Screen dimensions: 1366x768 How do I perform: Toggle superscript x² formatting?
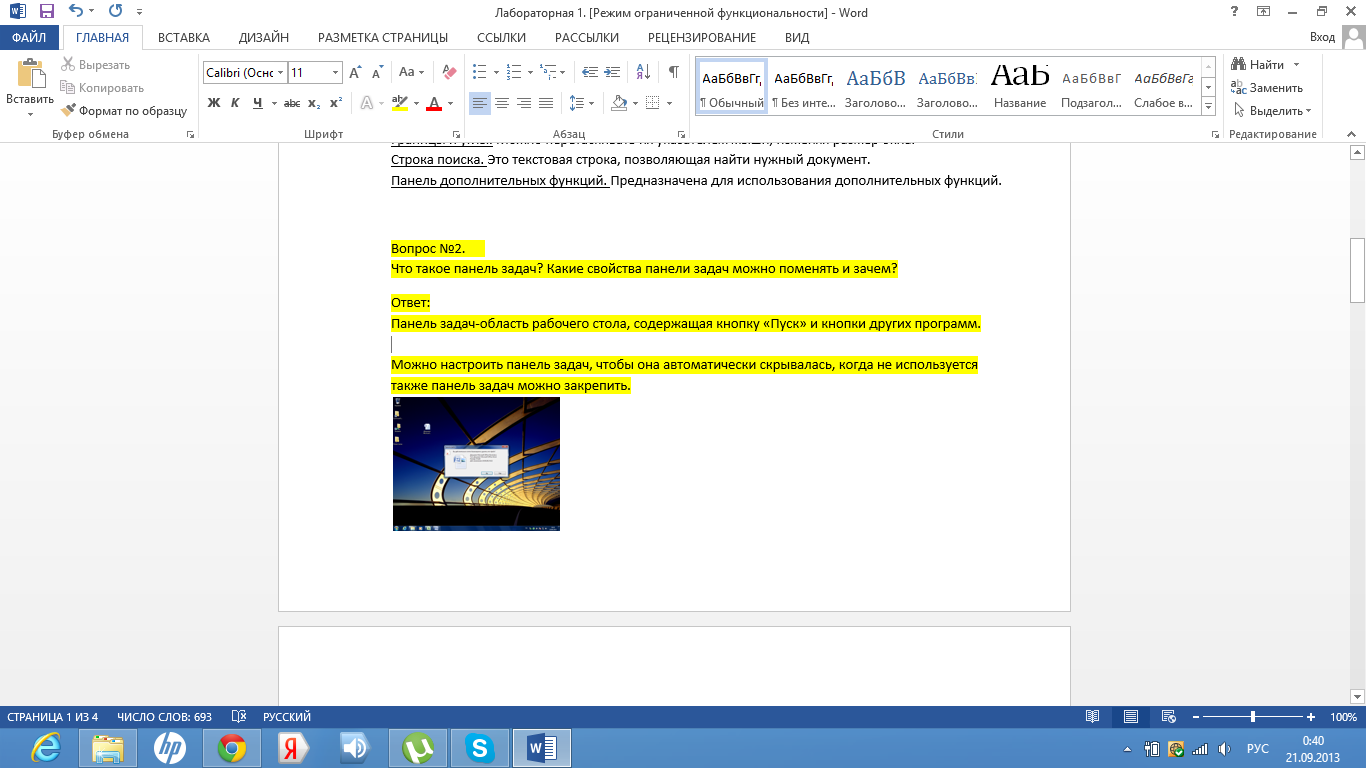coord(336,103)
